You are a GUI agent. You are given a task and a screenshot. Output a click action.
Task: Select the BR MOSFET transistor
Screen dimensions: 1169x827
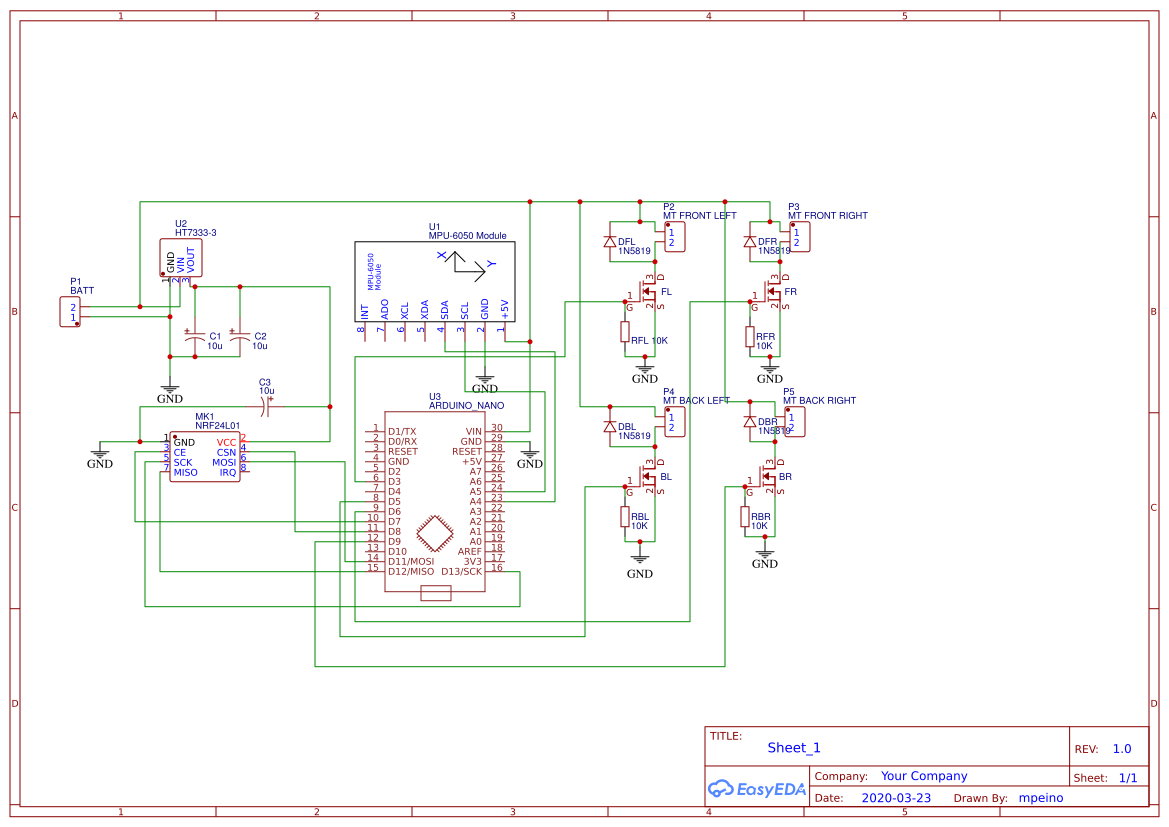(768, 478)
